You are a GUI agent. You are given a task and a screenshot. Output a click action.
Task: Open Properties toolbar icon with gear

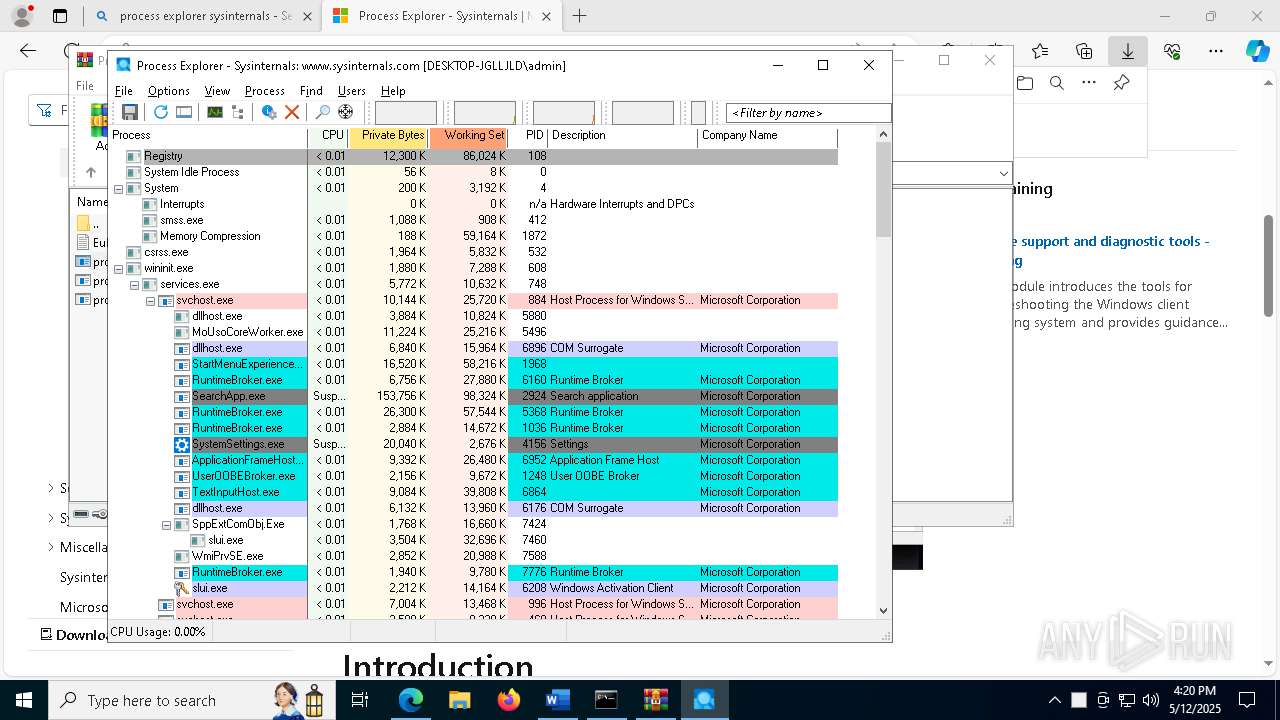(269, 112)
